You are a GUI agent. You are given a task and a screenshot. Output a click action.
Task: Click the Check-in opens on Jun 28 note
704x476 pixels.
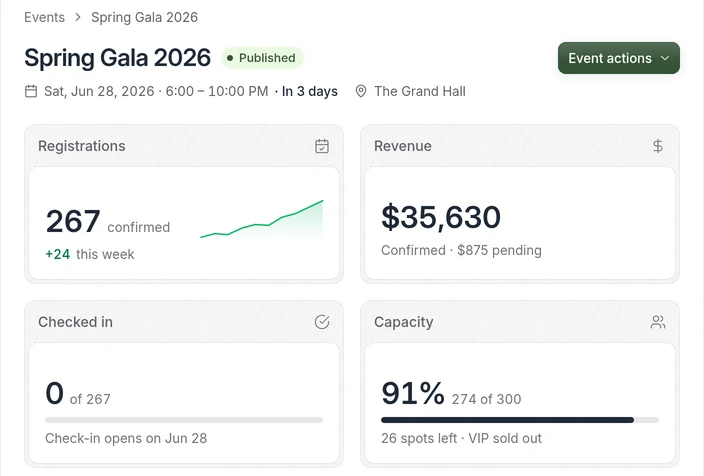pos(126,438)
